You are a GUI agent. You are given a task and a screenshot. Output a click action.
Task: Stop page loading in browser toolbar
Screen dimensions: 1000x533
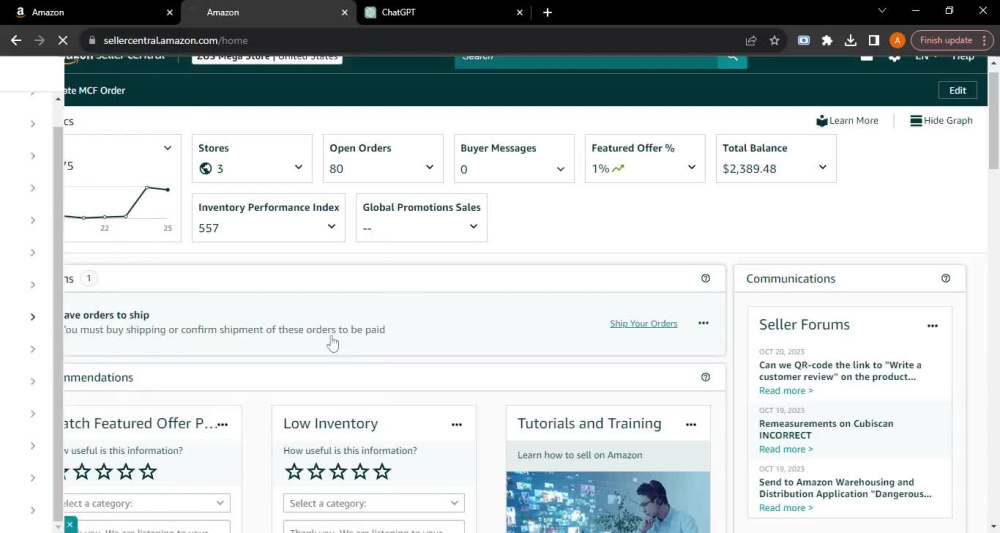click(x=62, y=40)
